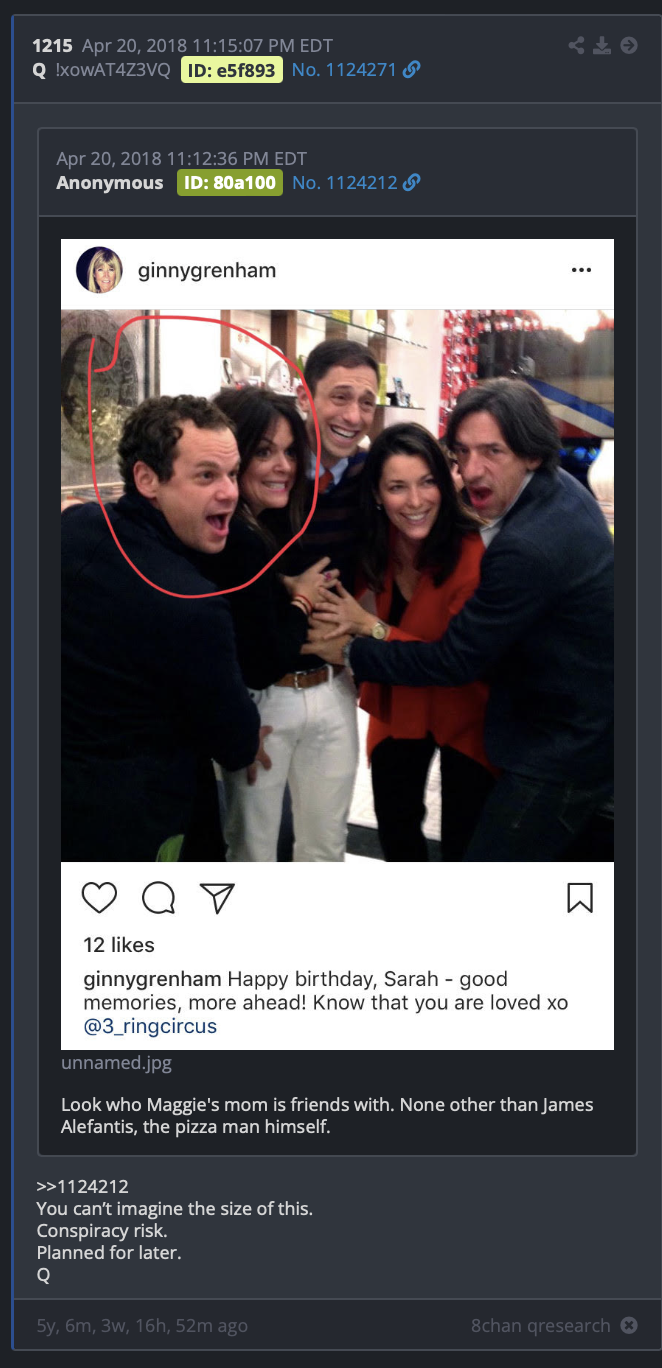Click the download icon in post header
The image size is (662, 1368).
(x=602, y=45)
